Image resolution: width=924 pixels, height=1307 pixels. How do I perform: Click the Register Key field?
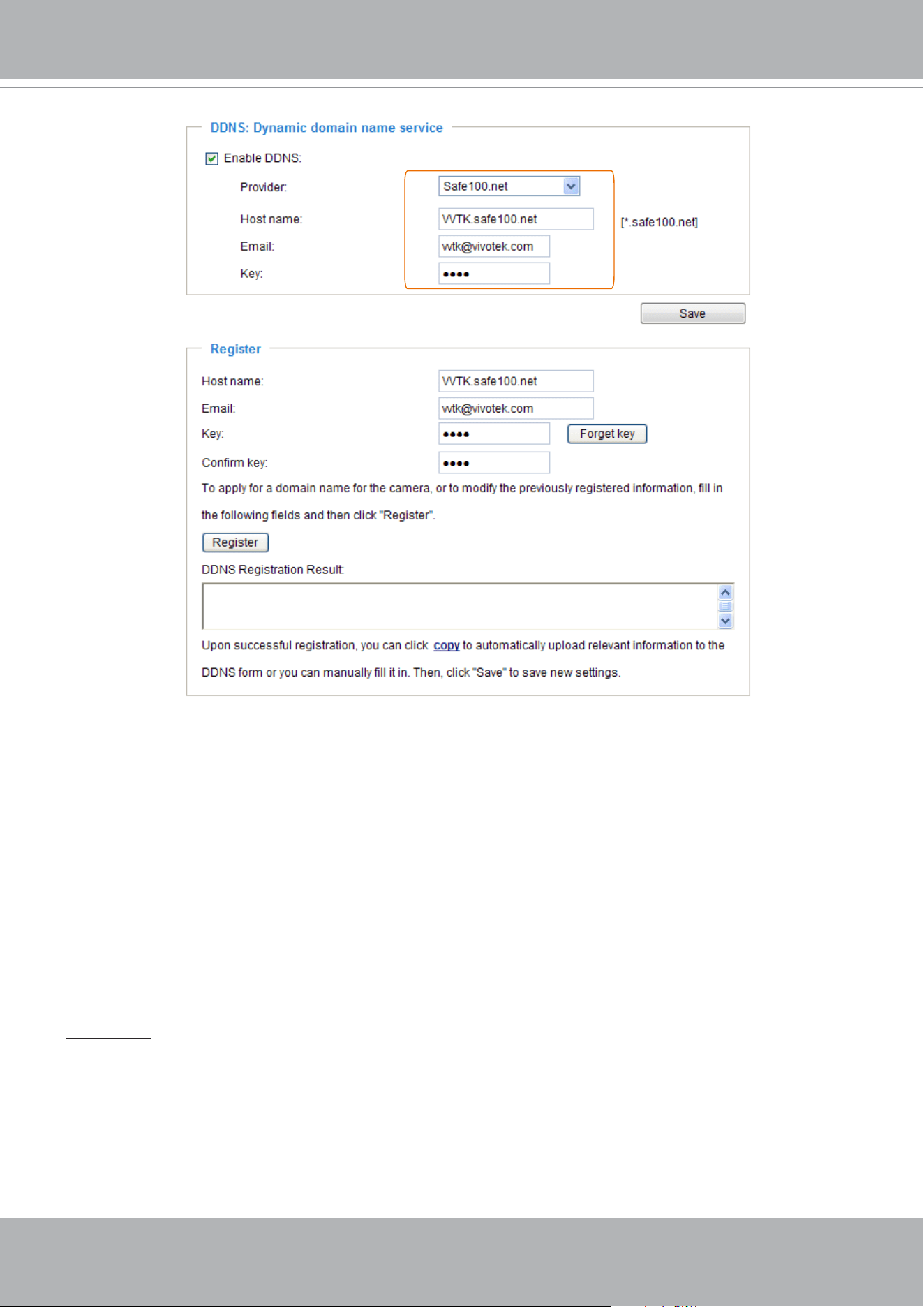[494, 434]
